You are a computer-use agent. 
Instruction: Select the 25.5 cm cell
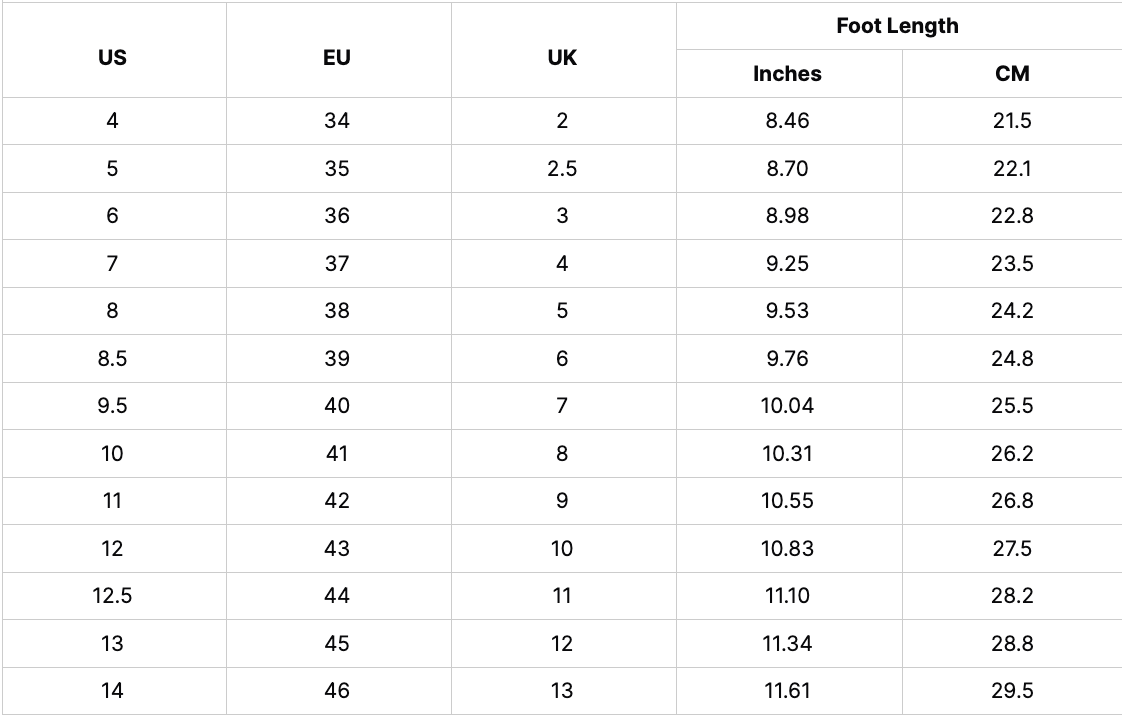[x=1012, y=406]
